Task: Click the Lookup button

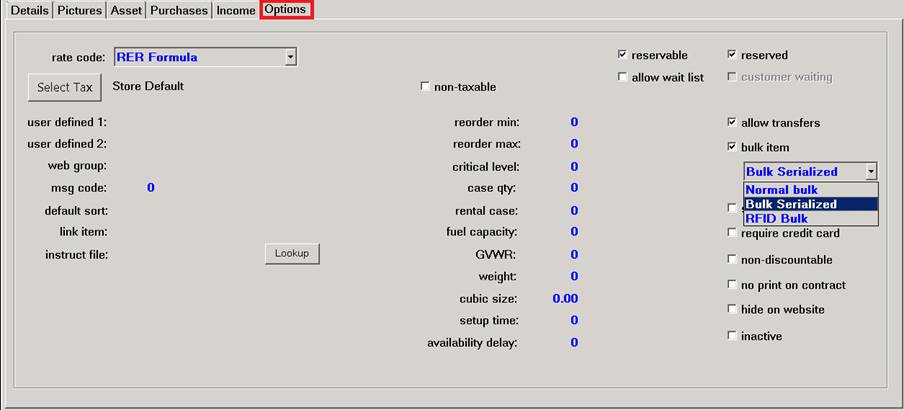Action: pos(292,253)
